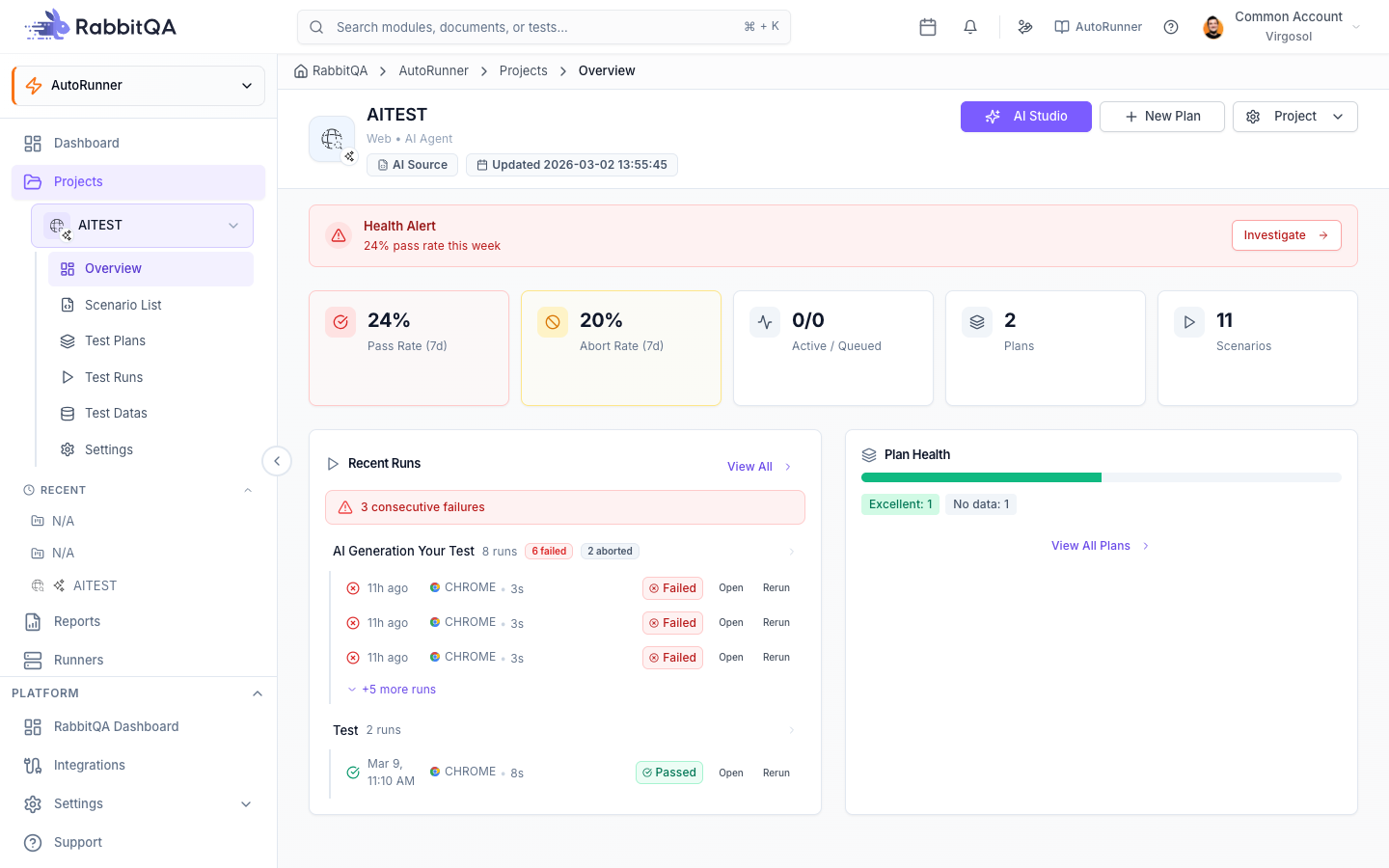Open Reports in sidebar
Screen dimensions: 1389x868
point(139,622)
